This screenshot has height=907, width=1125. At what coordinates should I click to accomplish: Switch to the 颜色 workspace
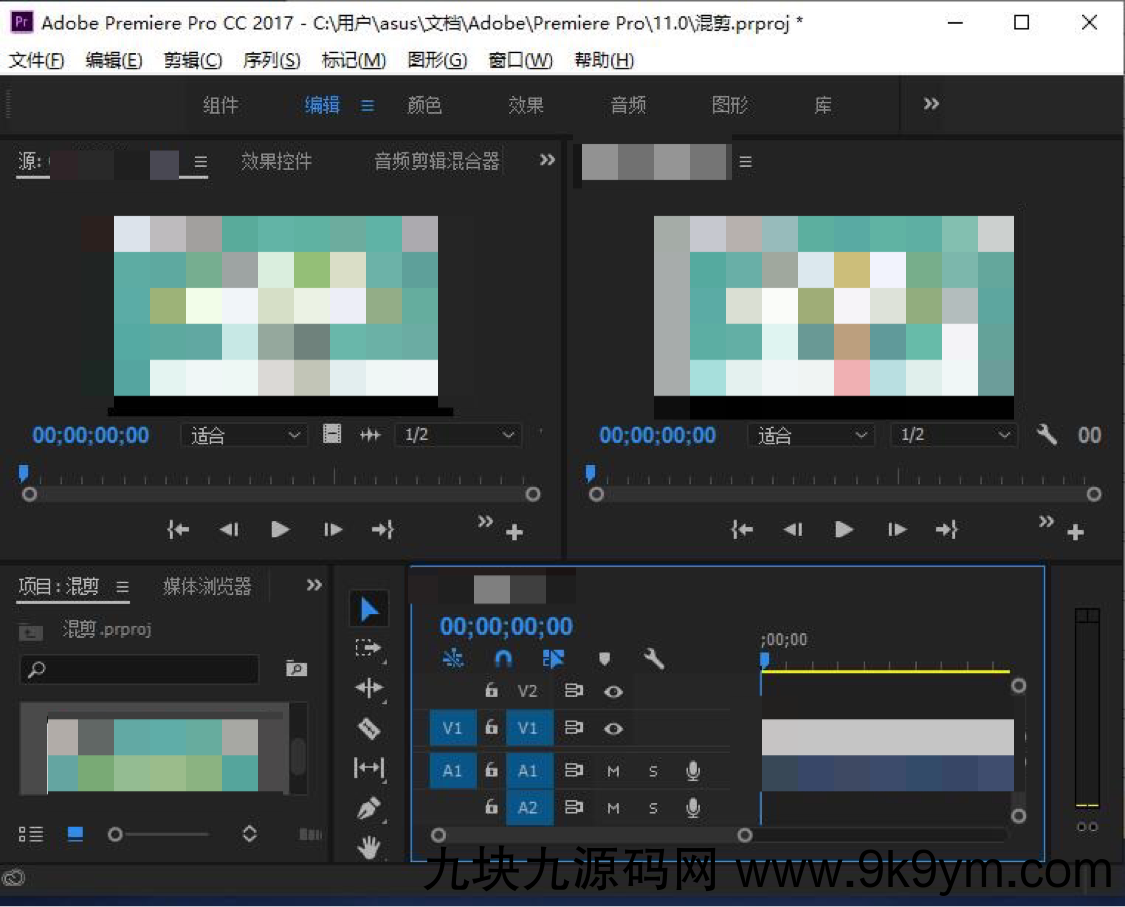[x=424, y=105]
